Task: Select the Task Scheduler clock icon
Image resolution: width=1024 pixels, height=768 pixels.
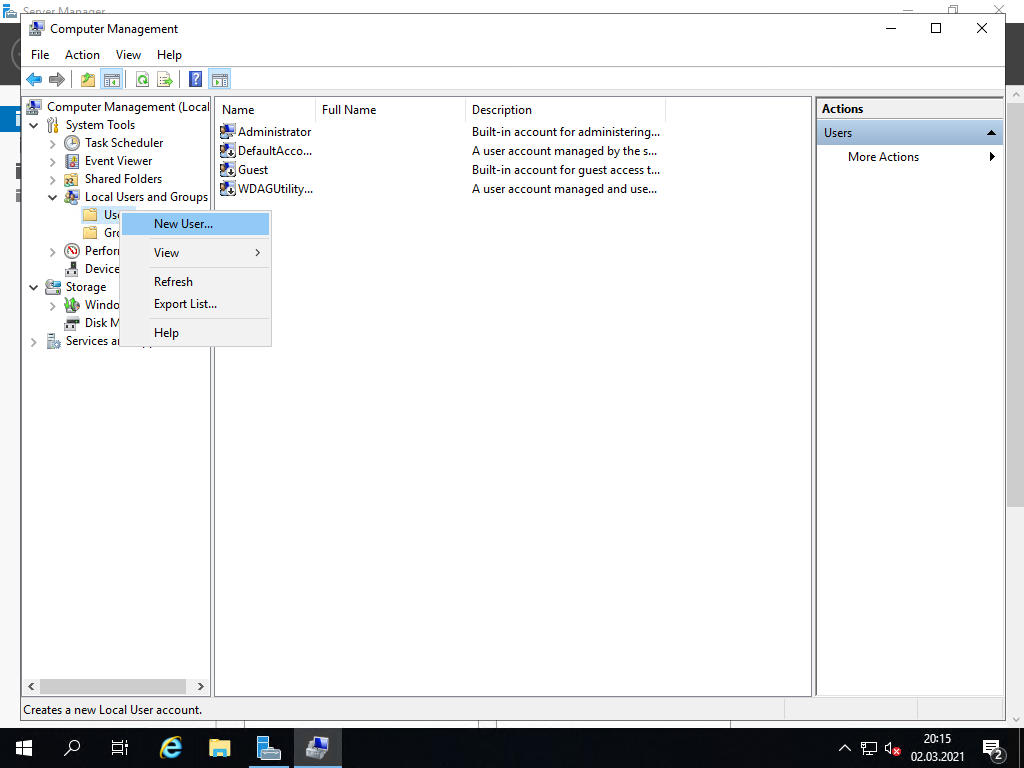Action: (x=72, y=143)
